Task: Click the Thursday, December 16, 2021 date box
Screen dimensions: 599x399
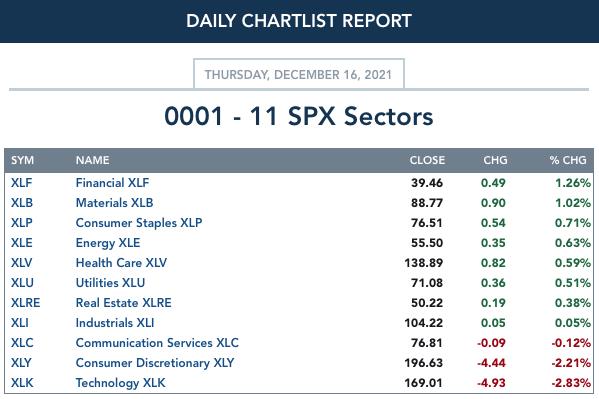Action: point(299,74)
